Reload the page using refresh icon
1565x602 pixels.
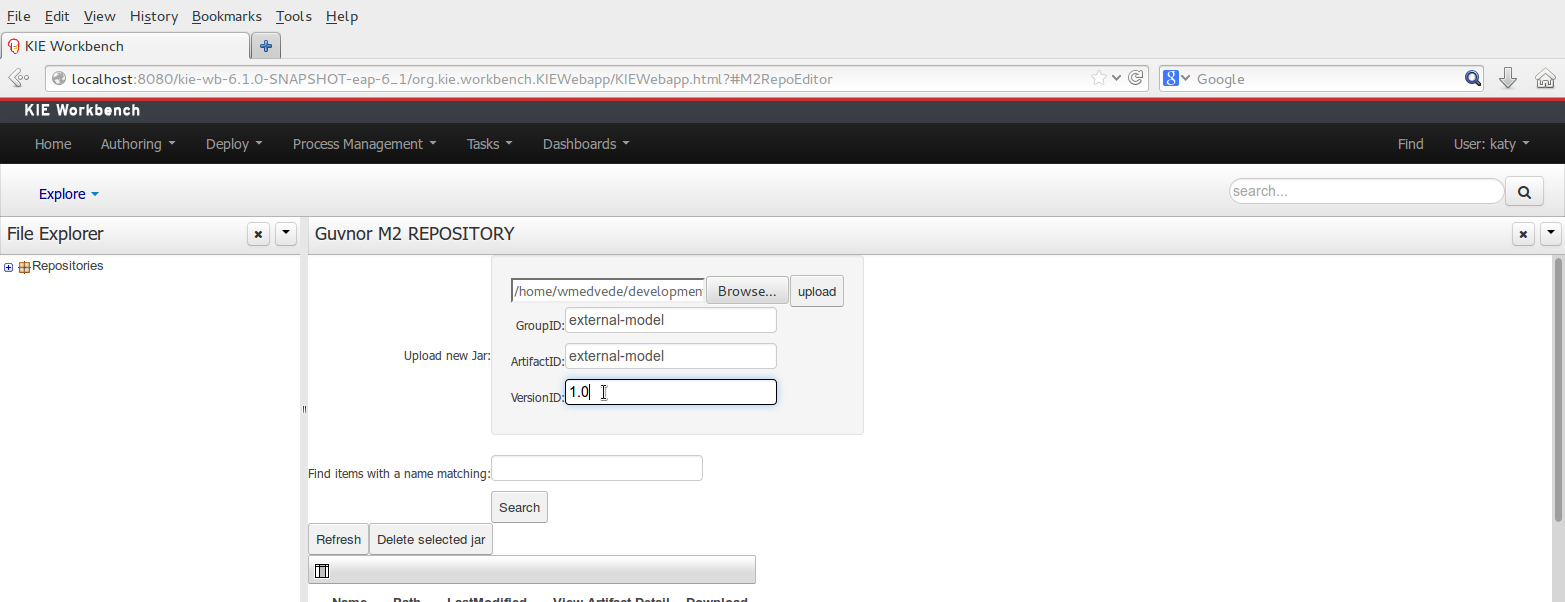1136,78
